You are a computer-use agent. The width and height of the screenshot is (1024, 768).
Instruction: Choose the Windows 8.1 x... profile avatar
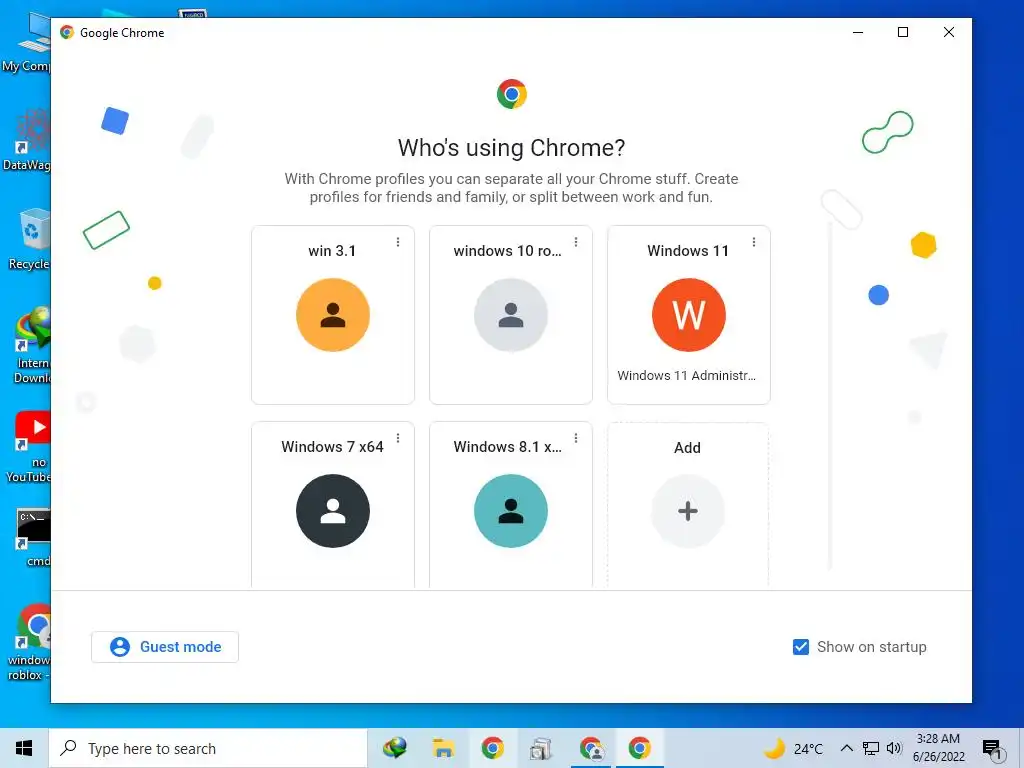pyautogui.click(x=511, y=511)
